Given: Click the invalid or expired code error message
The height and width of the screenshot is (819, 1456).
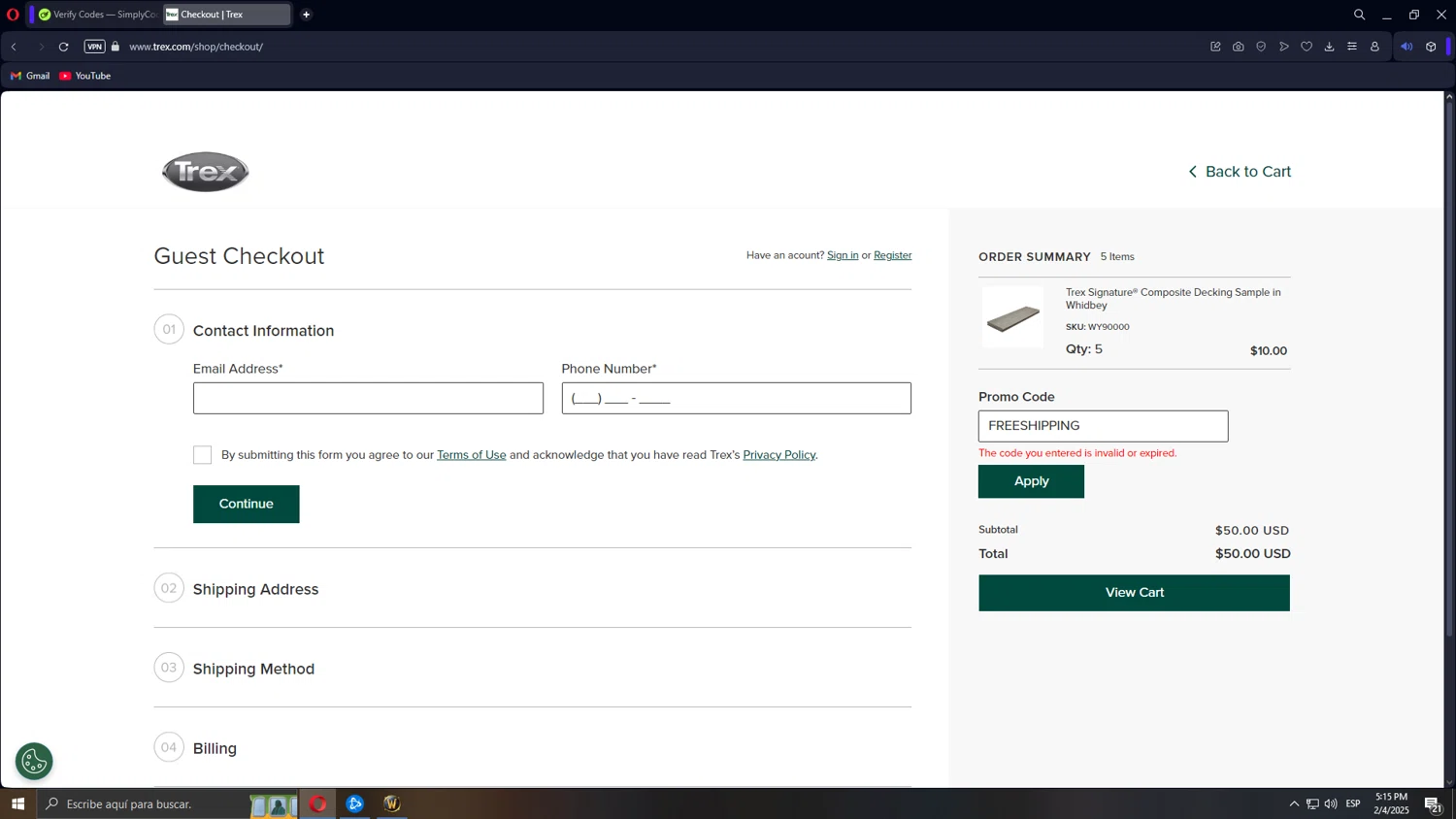Looking at the screenshot, I should tap(1077, 453).
